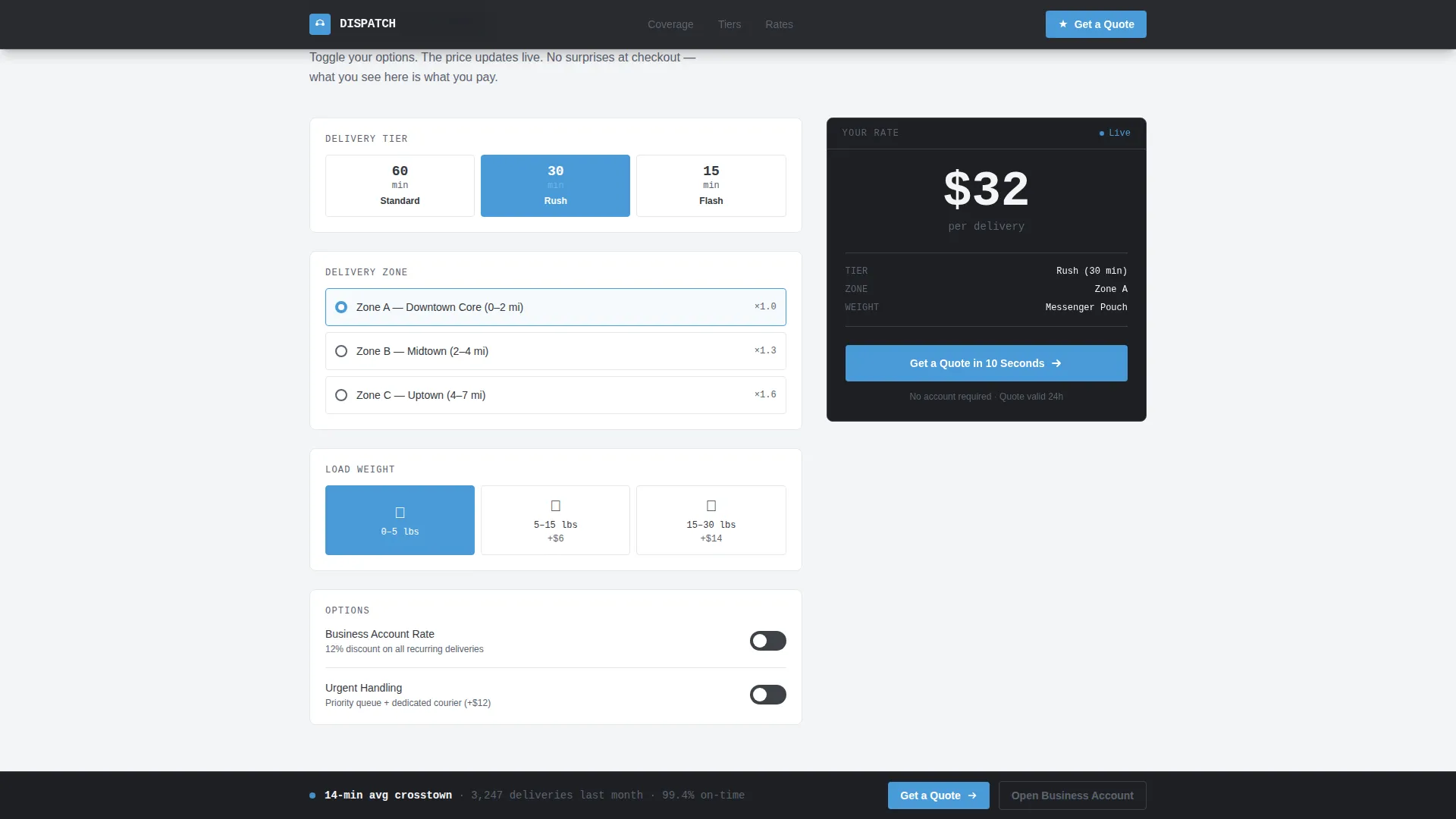This screenshot has height=819, width=1456.
Task: Click the arrow icon in the rate card button
Action: click(x=1056, y=363)
